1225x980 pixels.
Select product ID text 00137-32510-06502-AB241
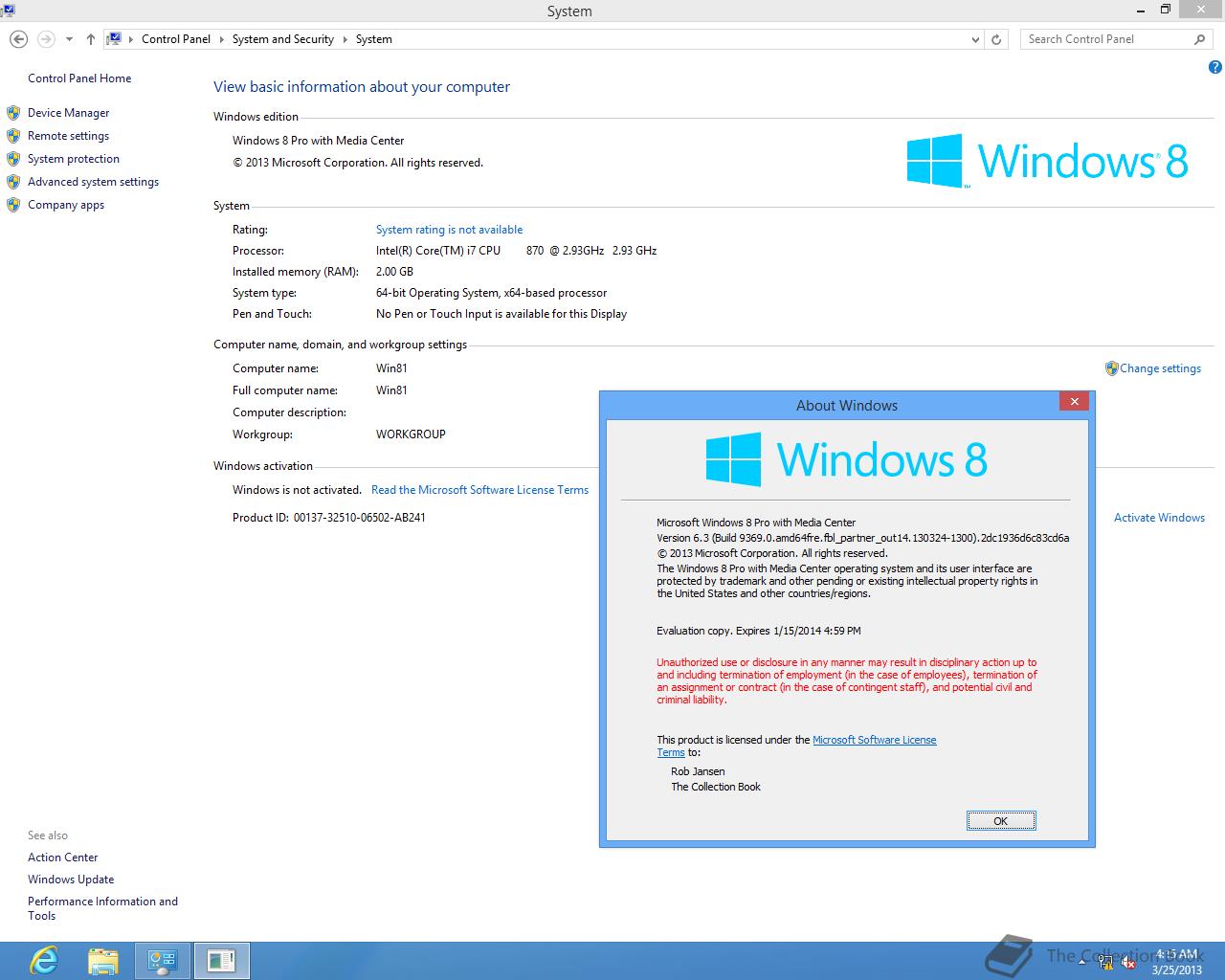point(360,518)
